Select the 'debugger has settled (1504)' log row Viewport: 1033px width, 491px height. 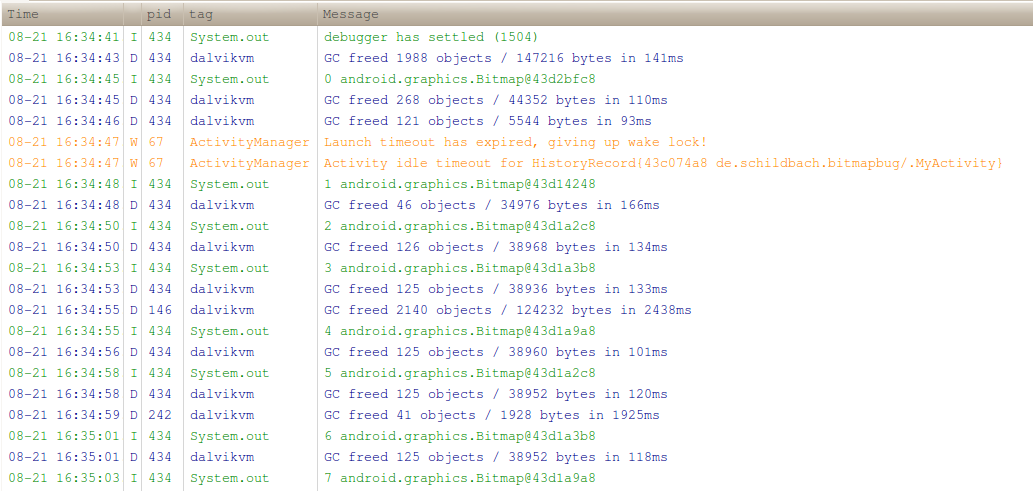(x=516, y=37)
